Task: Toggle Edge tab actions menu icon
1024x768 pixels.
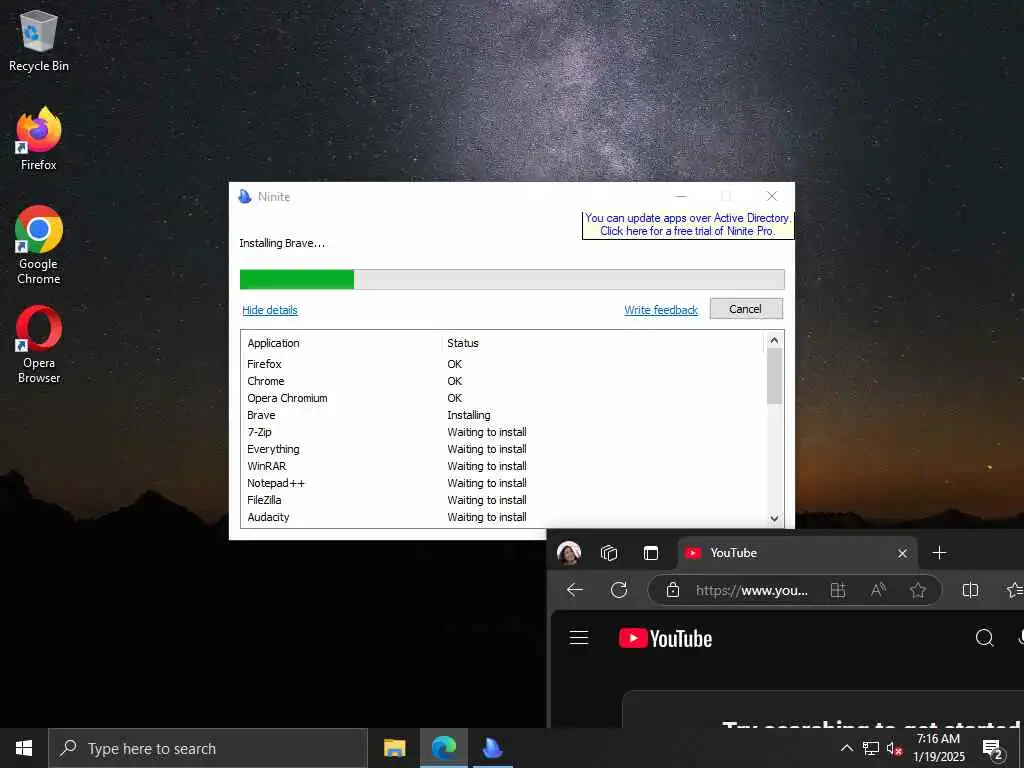Action: [650, 553]
